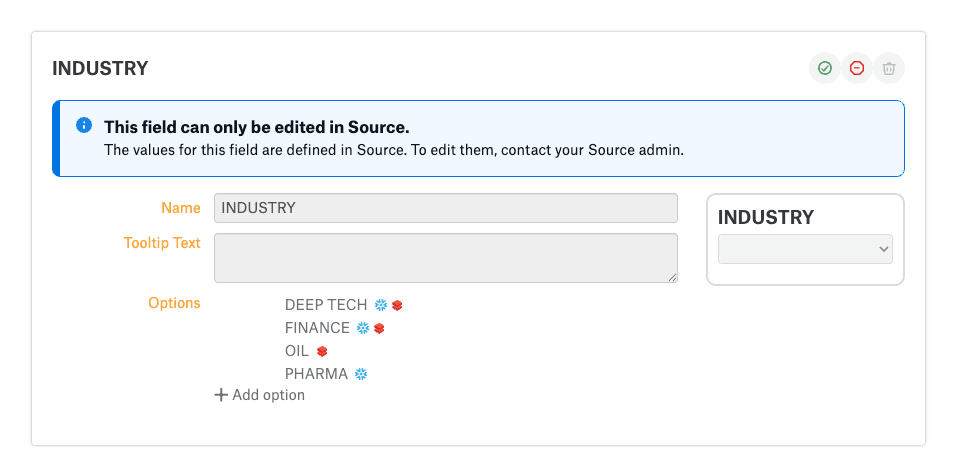Select the PHARMA option text
This screenshot has width=956, height=476.
pos(316,374)
